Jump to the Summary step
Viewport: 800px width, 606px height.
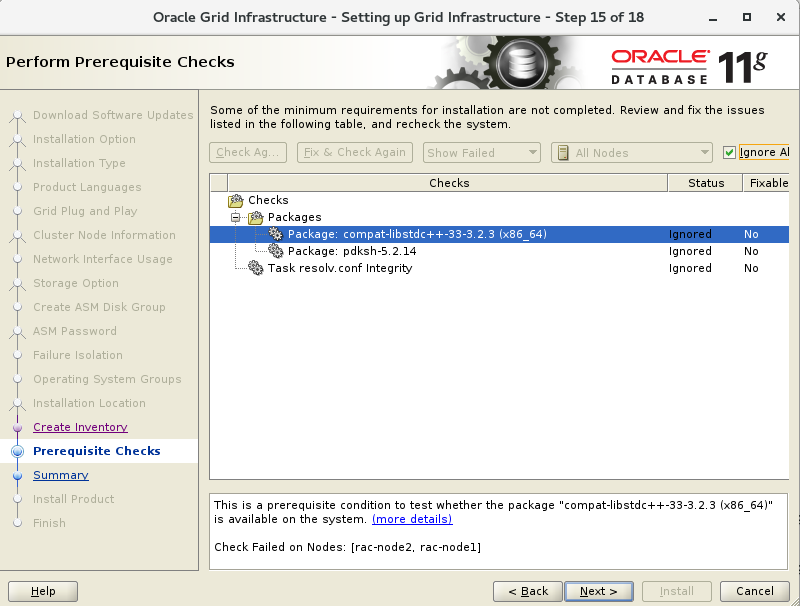click(x=61, y=475)
